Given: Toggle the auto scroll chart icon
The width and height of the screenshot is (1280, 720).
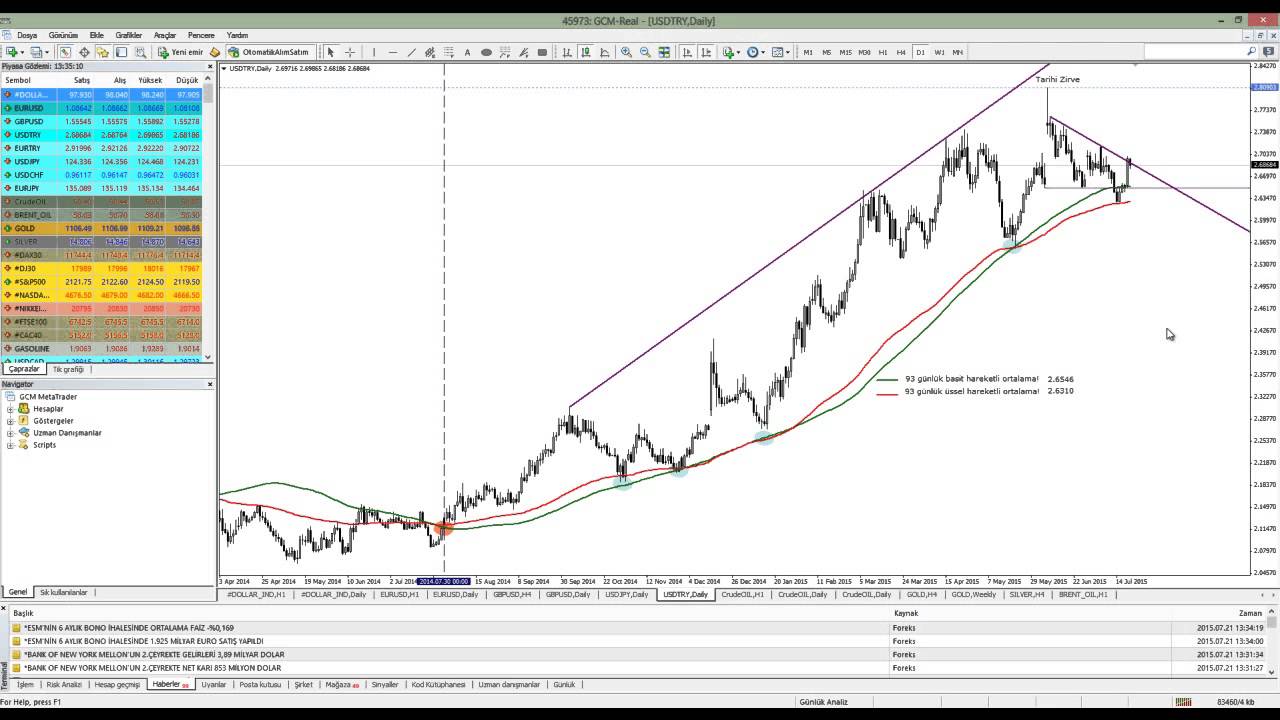Looking at the screenshot, I should click(x=688, y=52).
